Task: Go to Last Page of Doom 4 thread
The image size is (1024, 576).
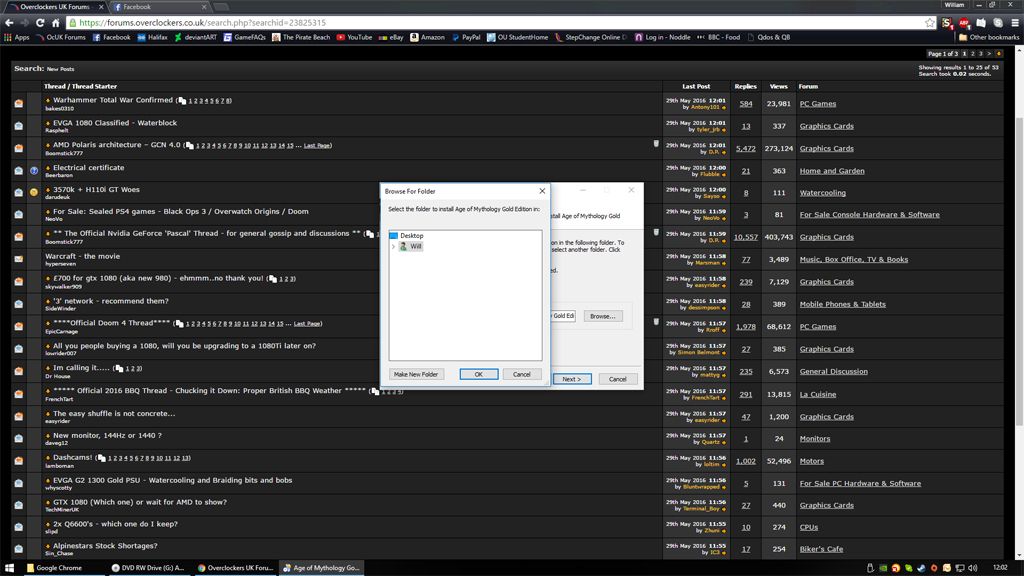Action: pos(307,324)
